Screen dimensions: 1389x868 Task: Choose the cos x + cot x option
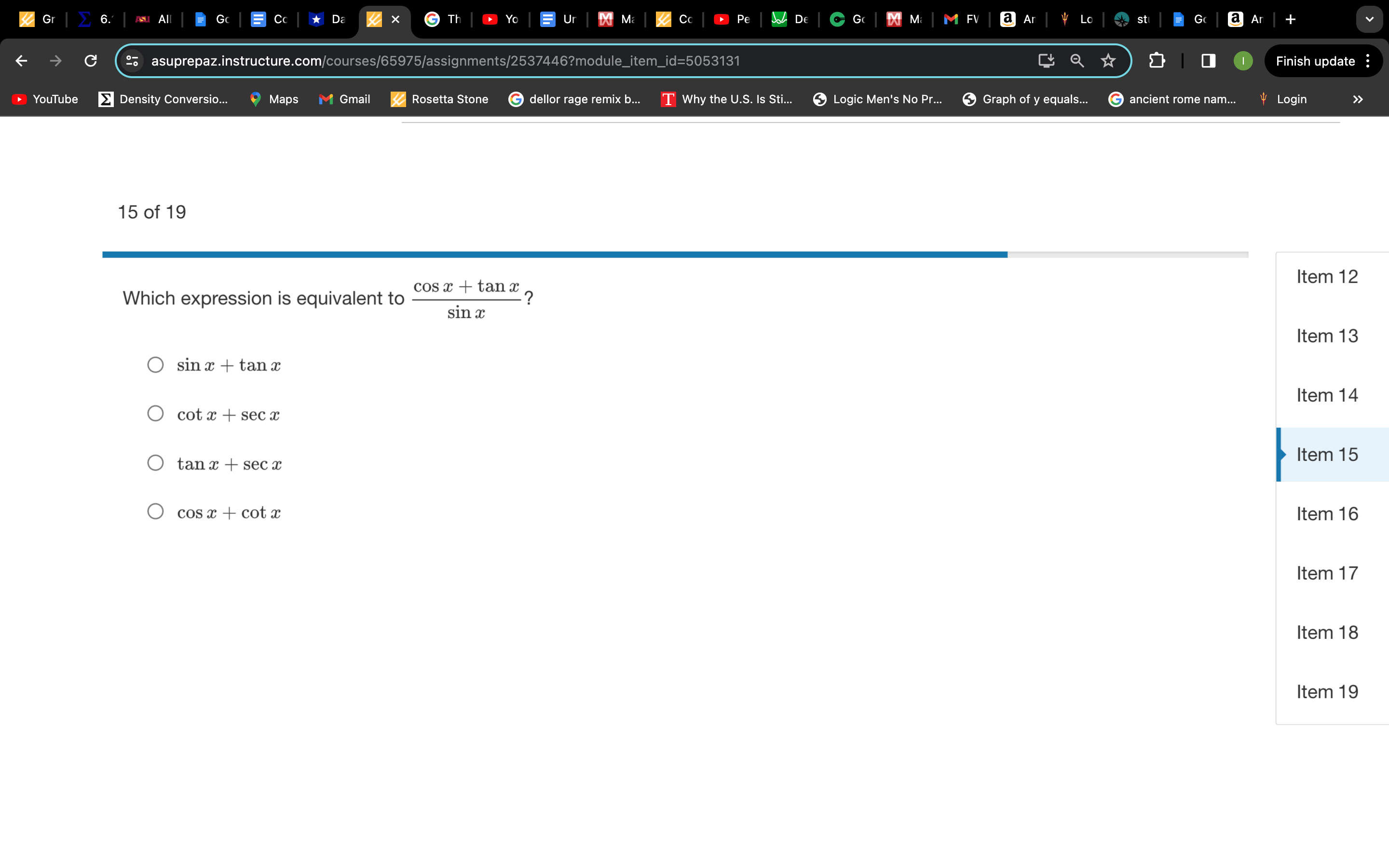155,511
